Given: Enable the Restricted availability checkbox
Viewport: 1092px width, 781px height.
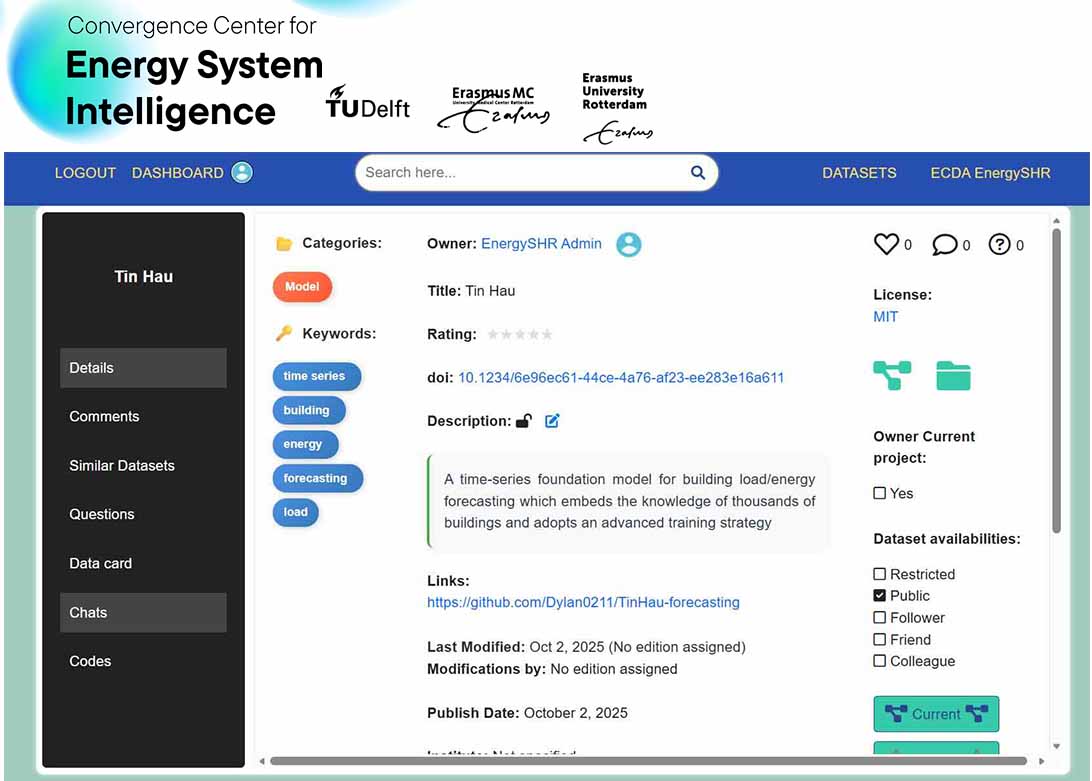Looking at the screenshot, I should pos(880,574).
